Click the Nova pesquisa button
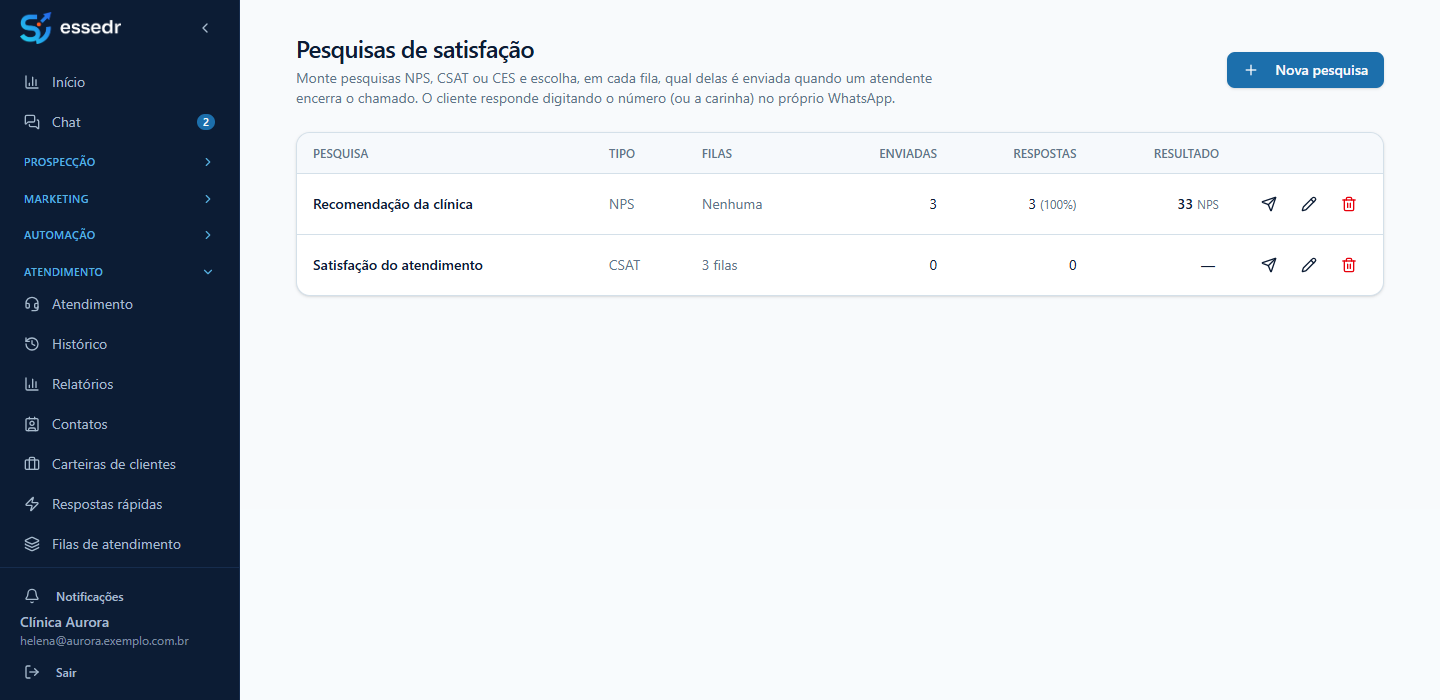Viewport: 1440px width, 700px height. [1305, 70]
